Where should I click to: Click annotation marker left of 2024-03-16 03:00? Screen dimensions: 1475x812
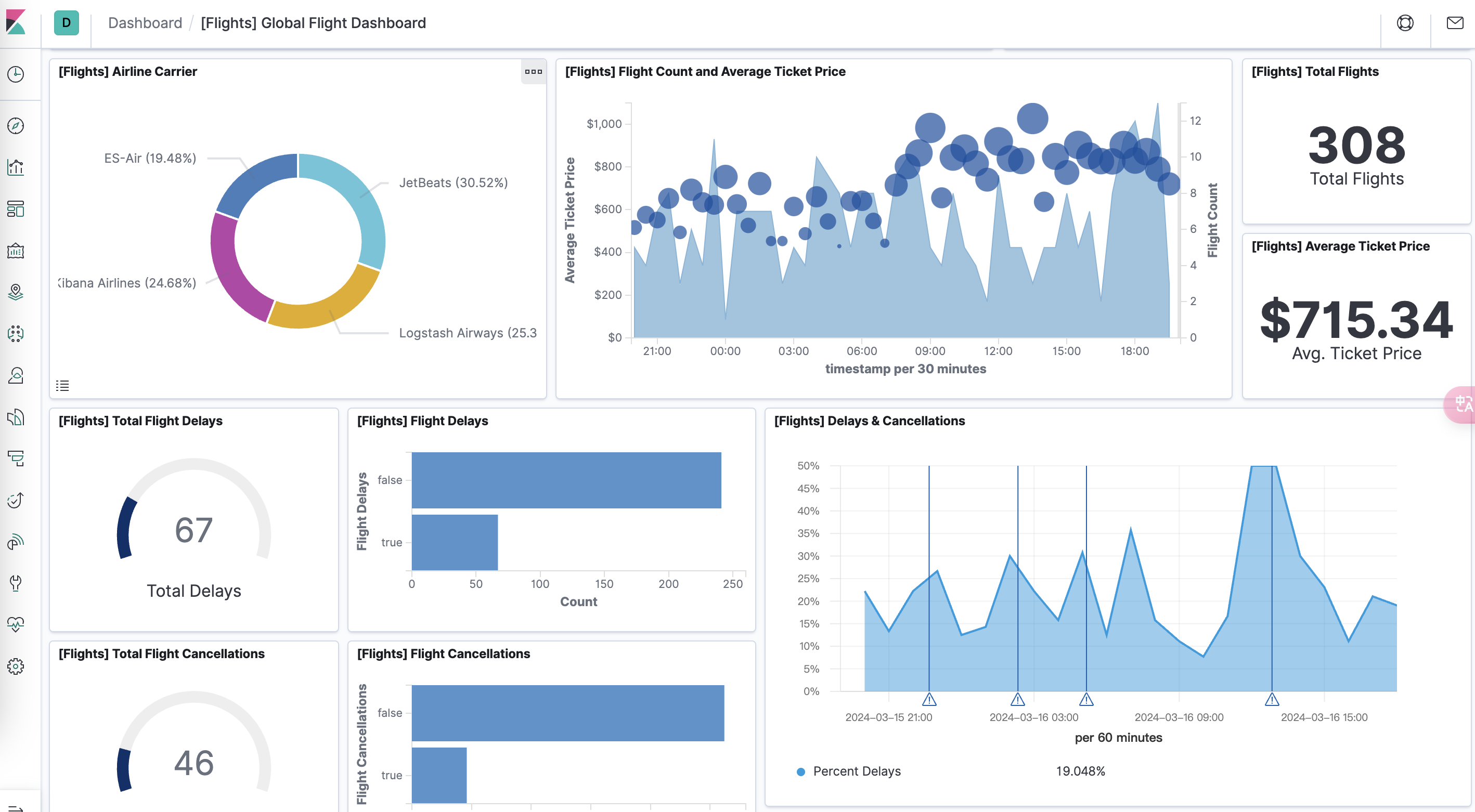click(1017, 699)
